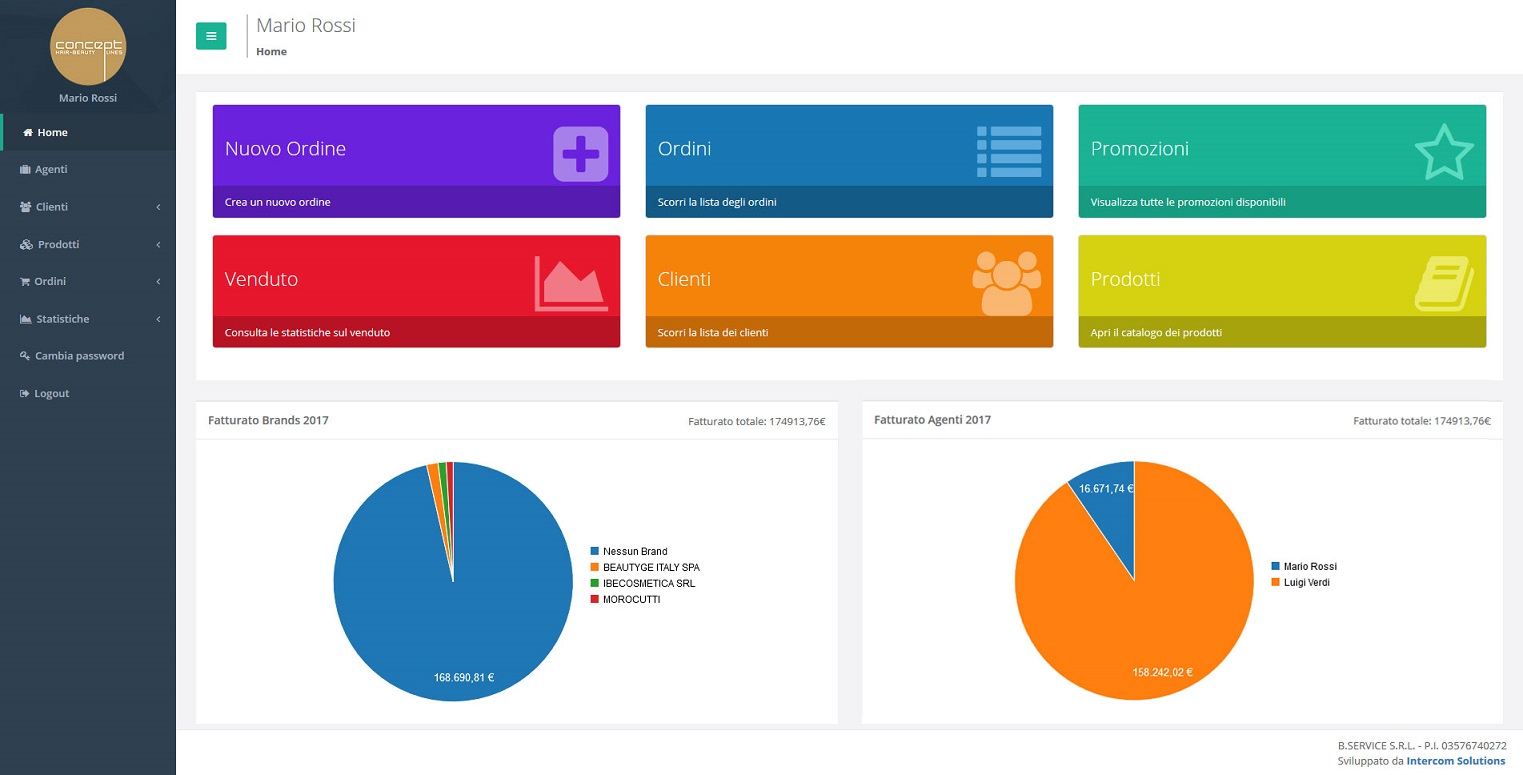Screen dimensions: 1523x775
Task: Toggle Luigi Verdi legend entry in chart
Action: click(x=1306, y=582)
